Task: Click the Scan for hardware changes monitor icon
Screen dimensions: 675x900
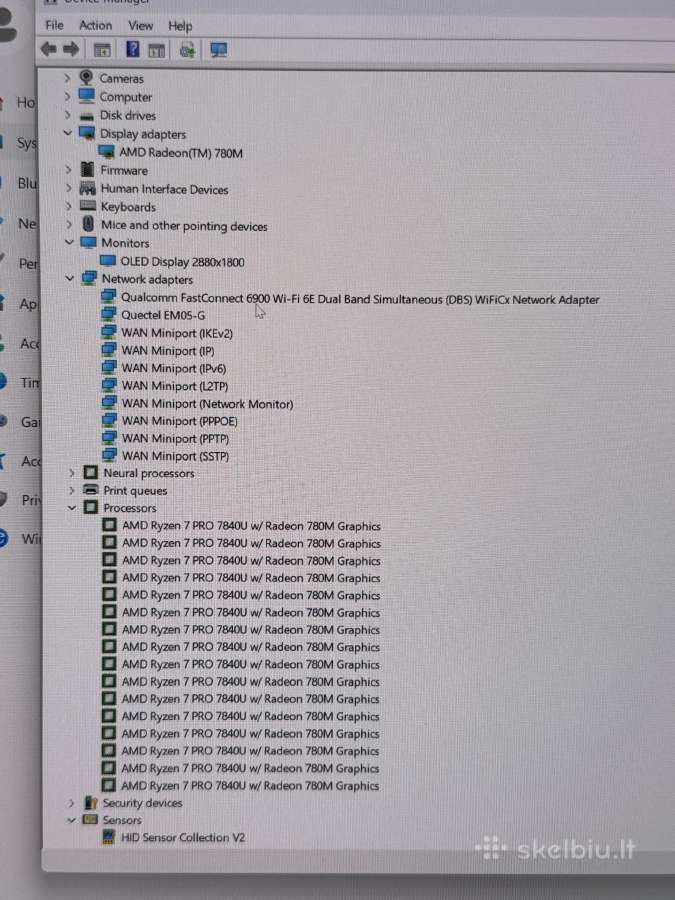Action: click(x=219, y=51)
